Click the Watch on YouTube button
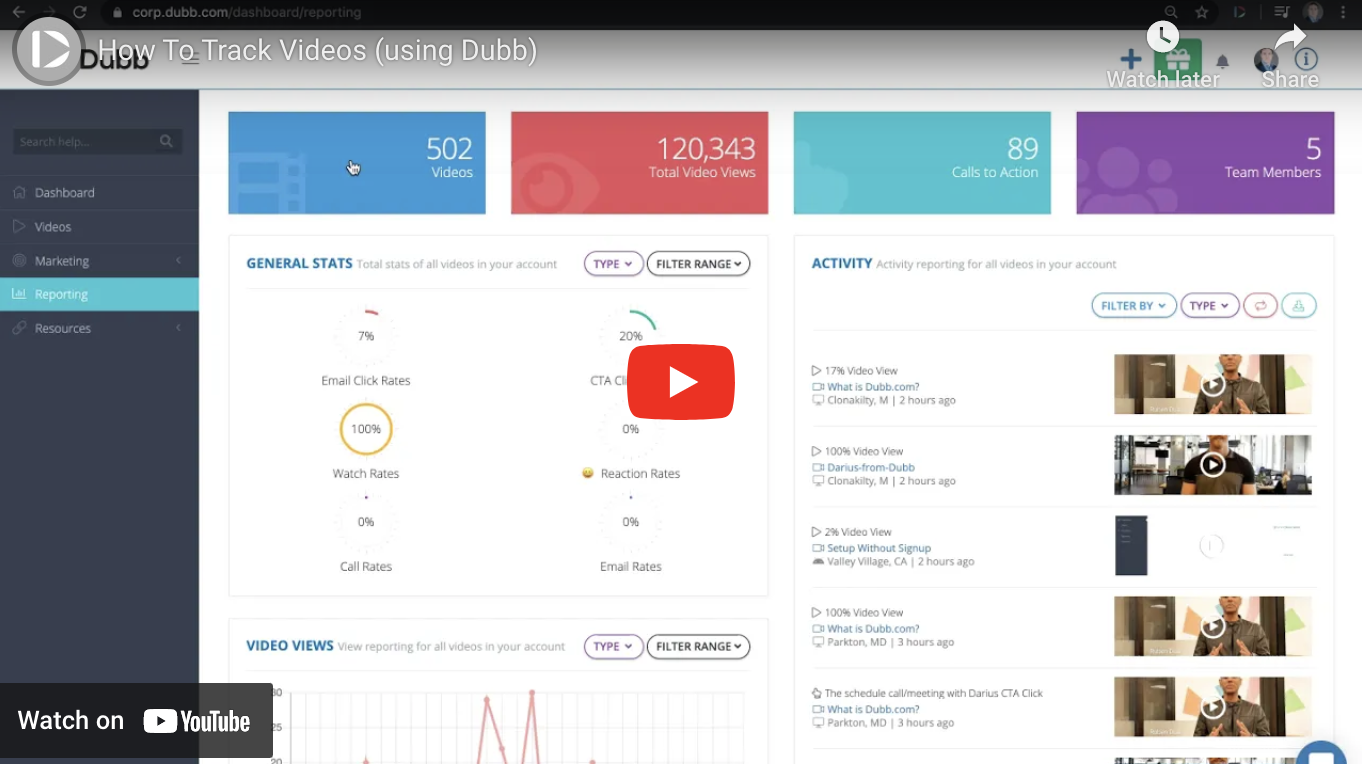Screen dimensions: 1362x764 point(136,720)
